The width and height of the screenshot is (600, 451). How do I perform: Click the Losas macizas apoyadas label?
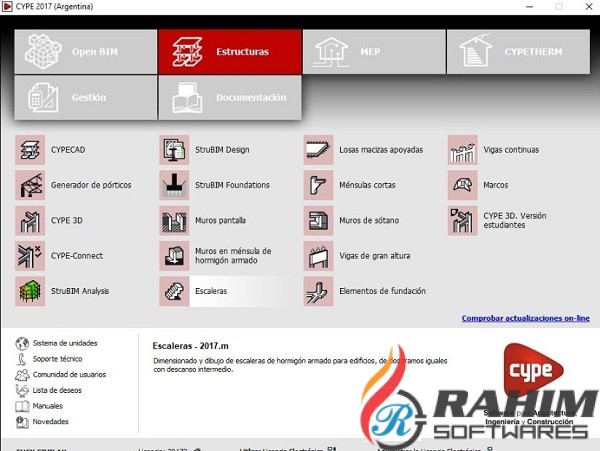click(x=381, y=150)
